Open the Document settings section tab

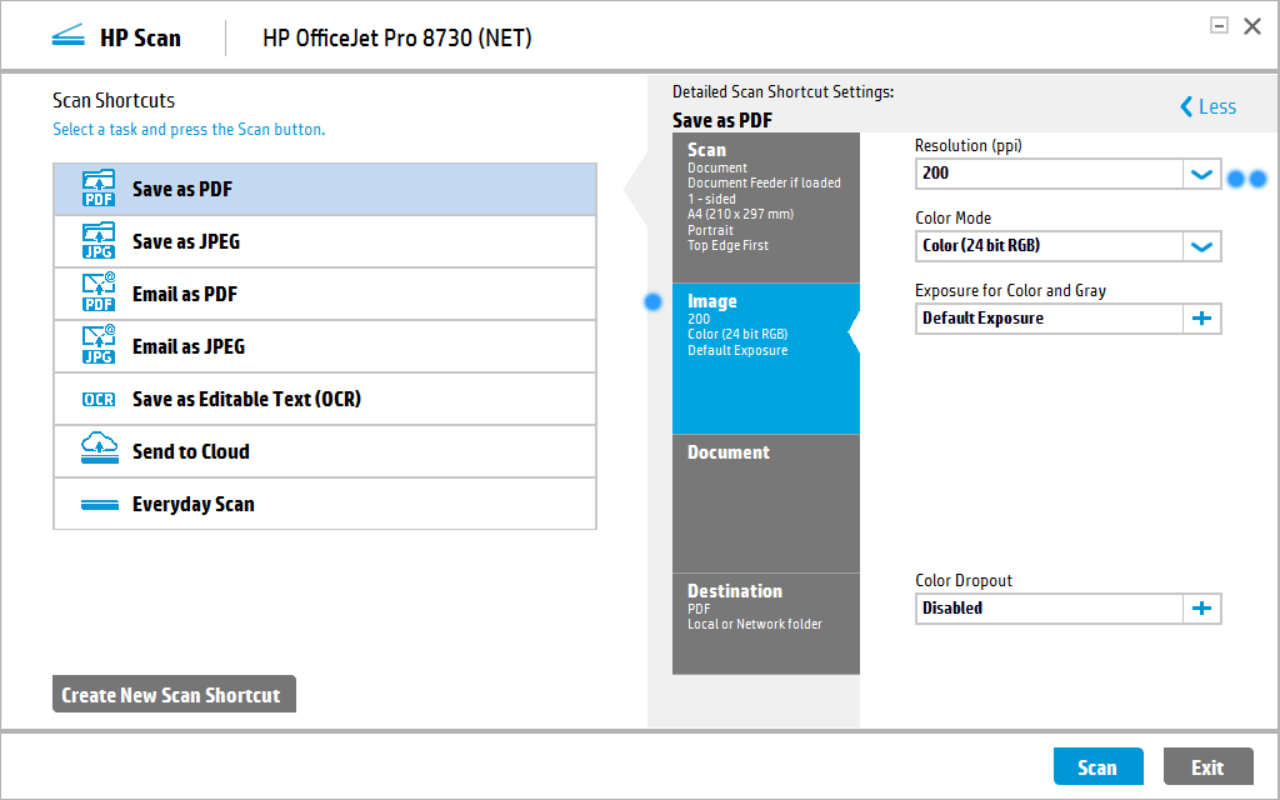[x=766, y=503]
